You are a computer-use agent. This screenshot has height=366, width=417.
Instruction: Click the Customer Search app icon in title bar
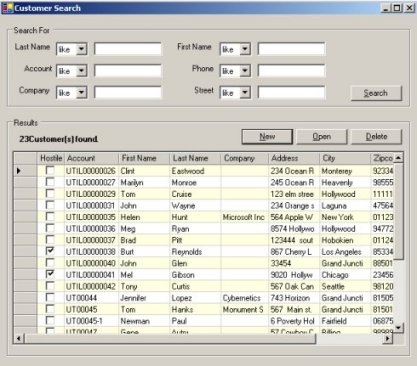click(7, 8)
